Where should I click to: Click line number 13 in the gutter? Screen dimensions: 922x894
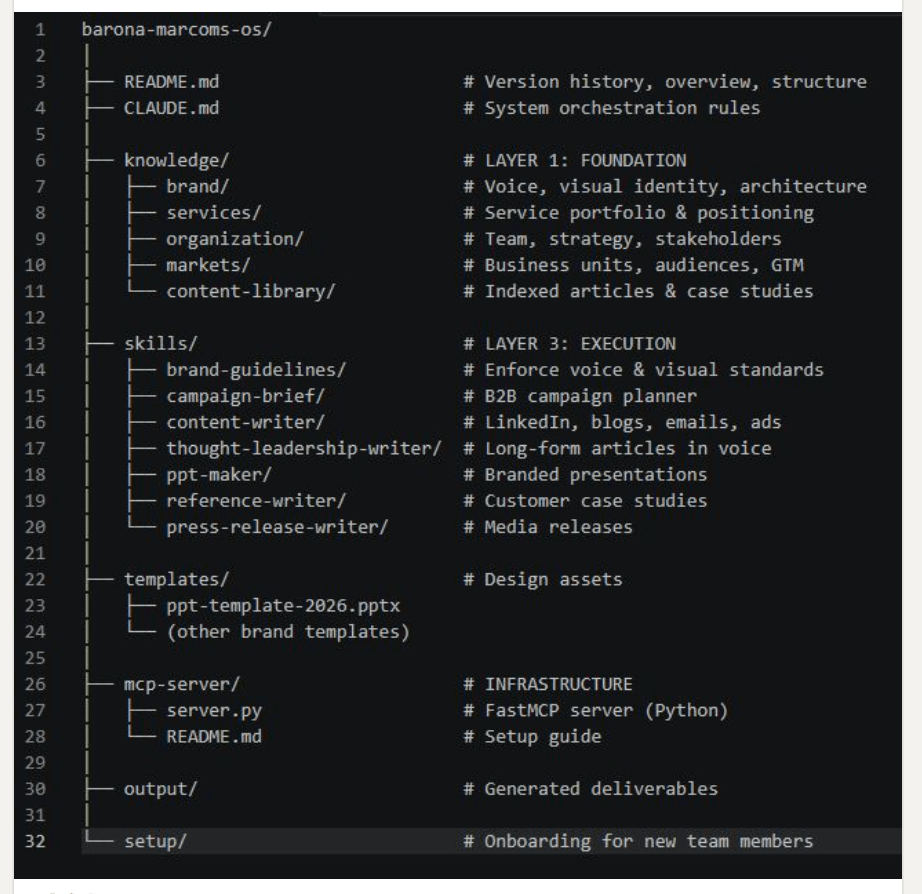[29, 344]
